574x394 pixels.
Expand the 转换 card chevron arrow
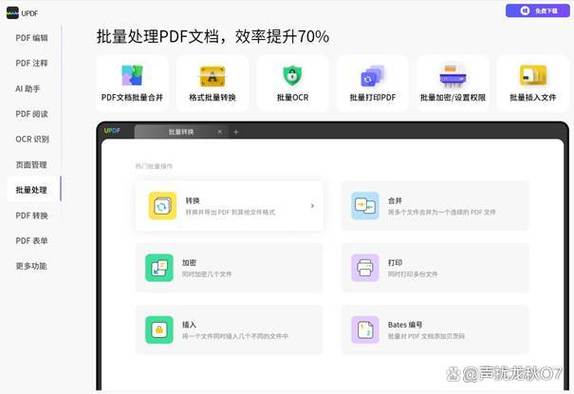click(312, 206)
